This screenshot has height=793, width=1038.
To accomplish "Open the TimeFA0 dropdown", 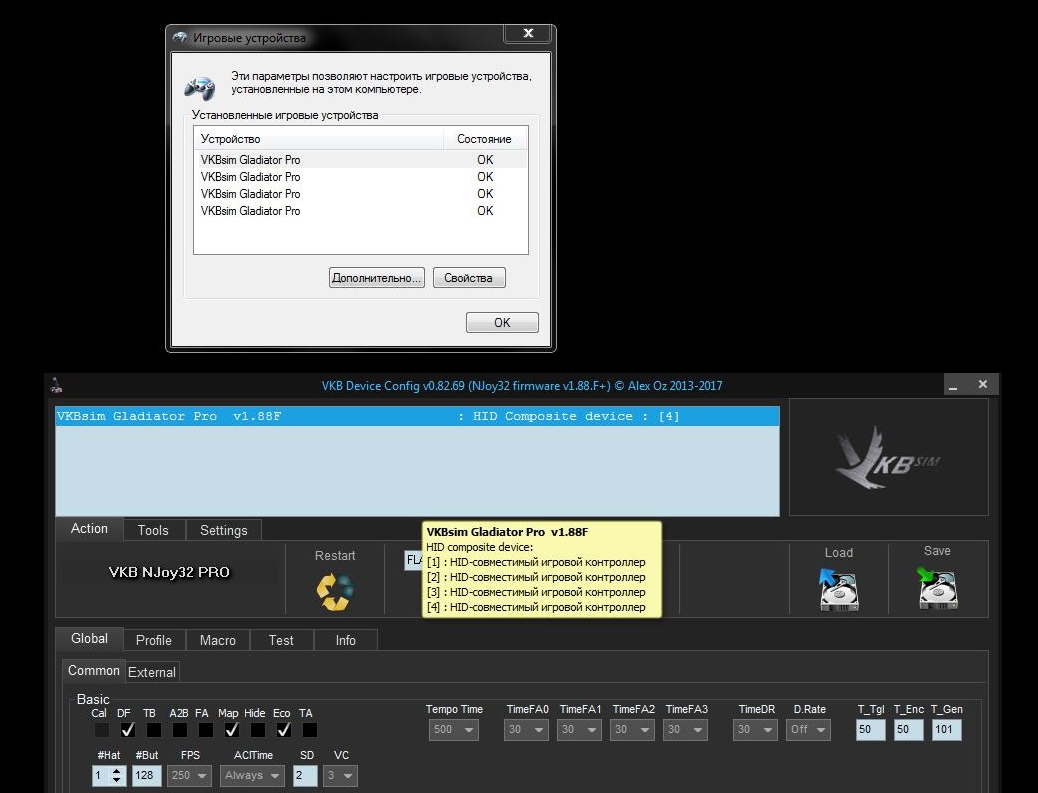I will click(526, 729).
